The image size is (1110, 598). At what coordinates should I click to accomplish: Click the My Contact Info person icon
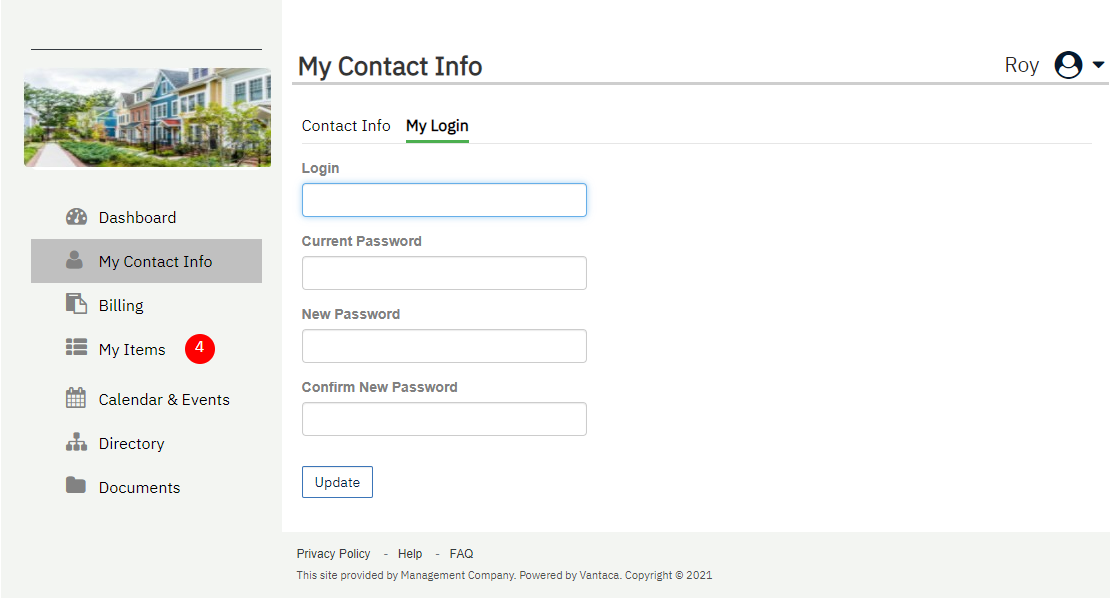tap(75, 260)
